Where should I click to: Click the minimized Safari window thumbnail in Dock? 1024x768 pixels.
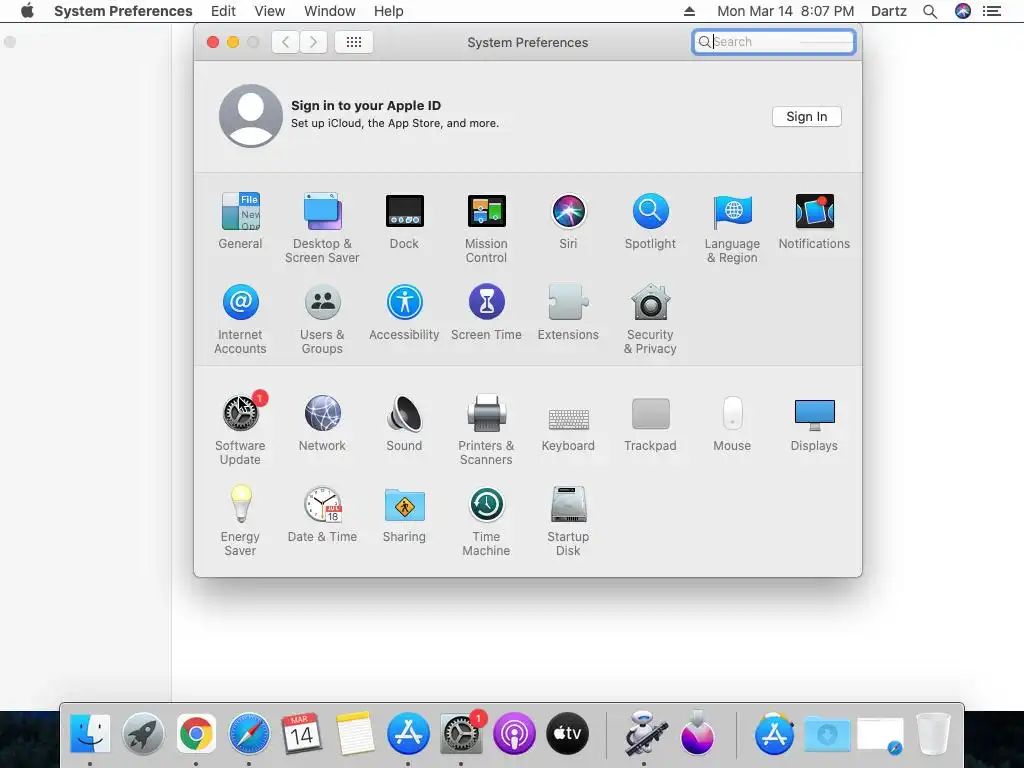[880, 735]
